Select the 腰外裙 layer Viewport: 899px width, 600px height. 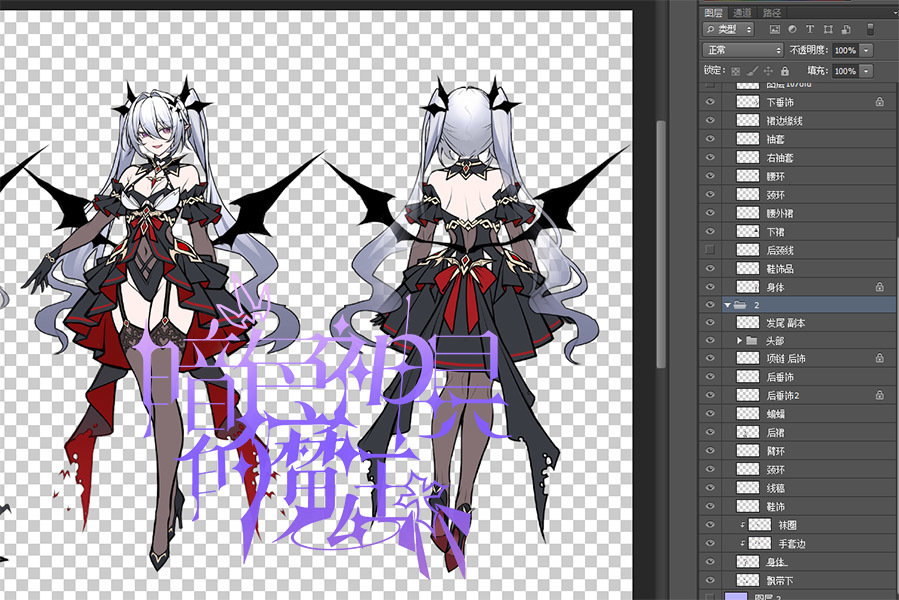pos(780,213)
